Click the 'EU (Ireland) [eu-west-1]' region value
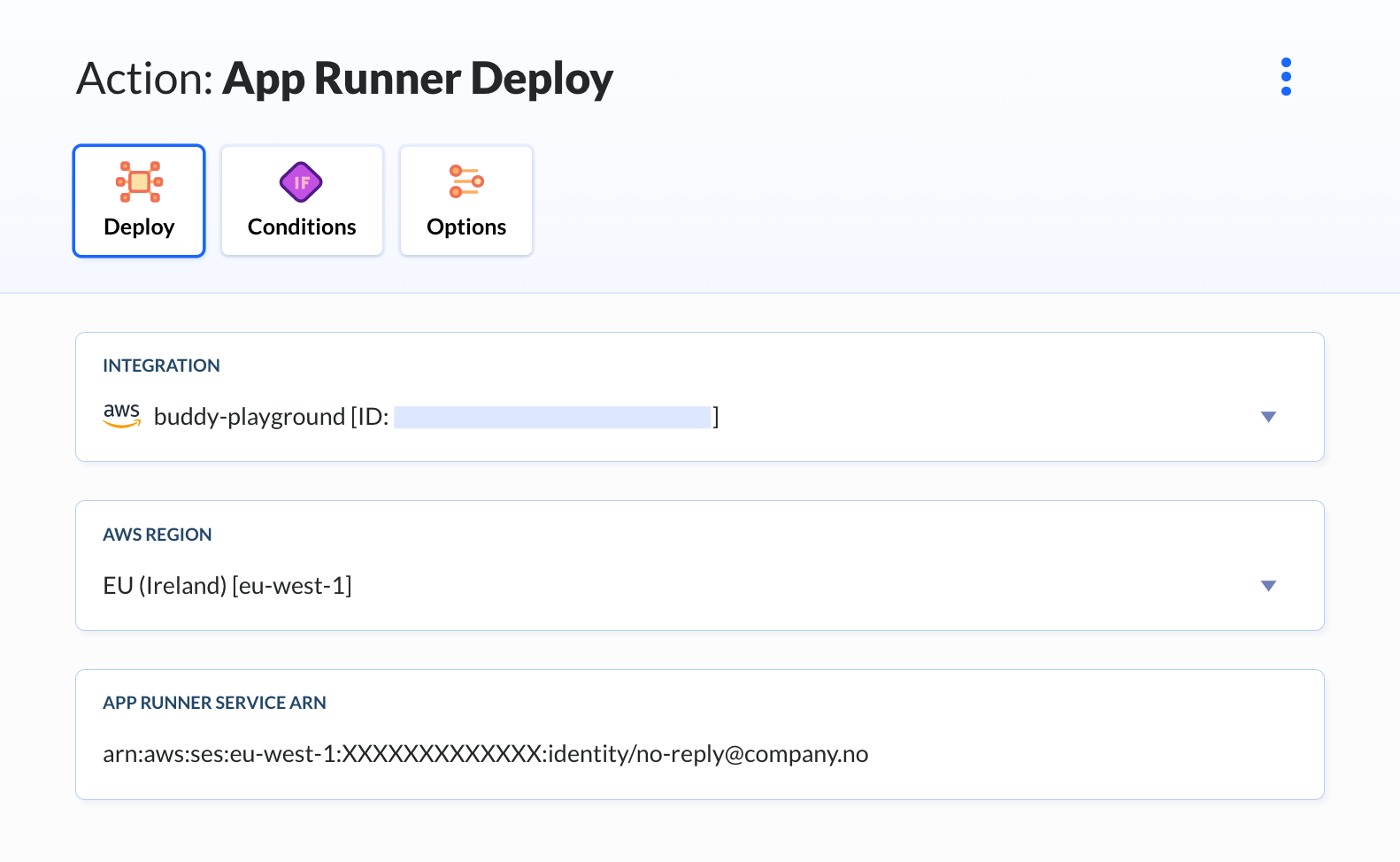The width and height of the screenshot is (1400, 862). 227,586
